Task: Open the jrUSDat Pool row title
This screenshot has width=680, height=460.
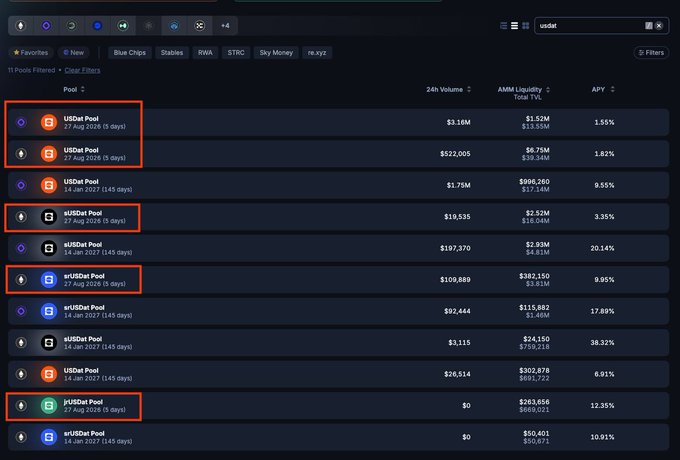Action: (x=83, y=402)
